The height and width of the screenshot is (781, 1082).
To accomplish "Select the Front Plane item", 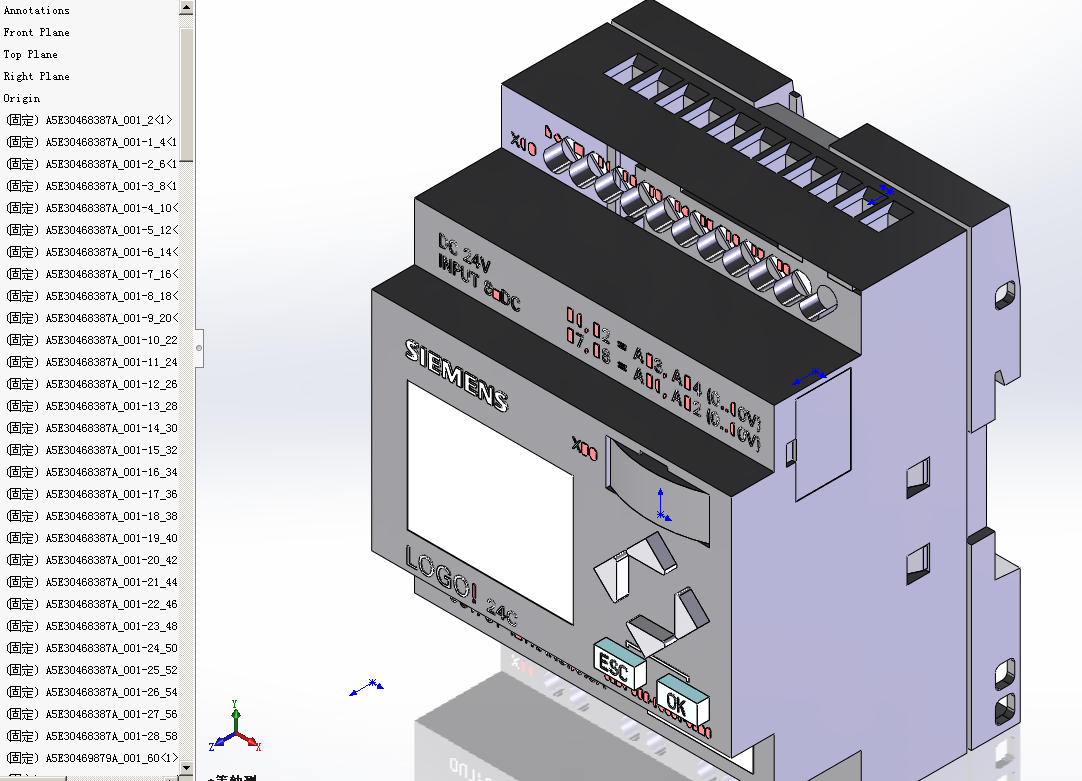I will coord(37,32).
